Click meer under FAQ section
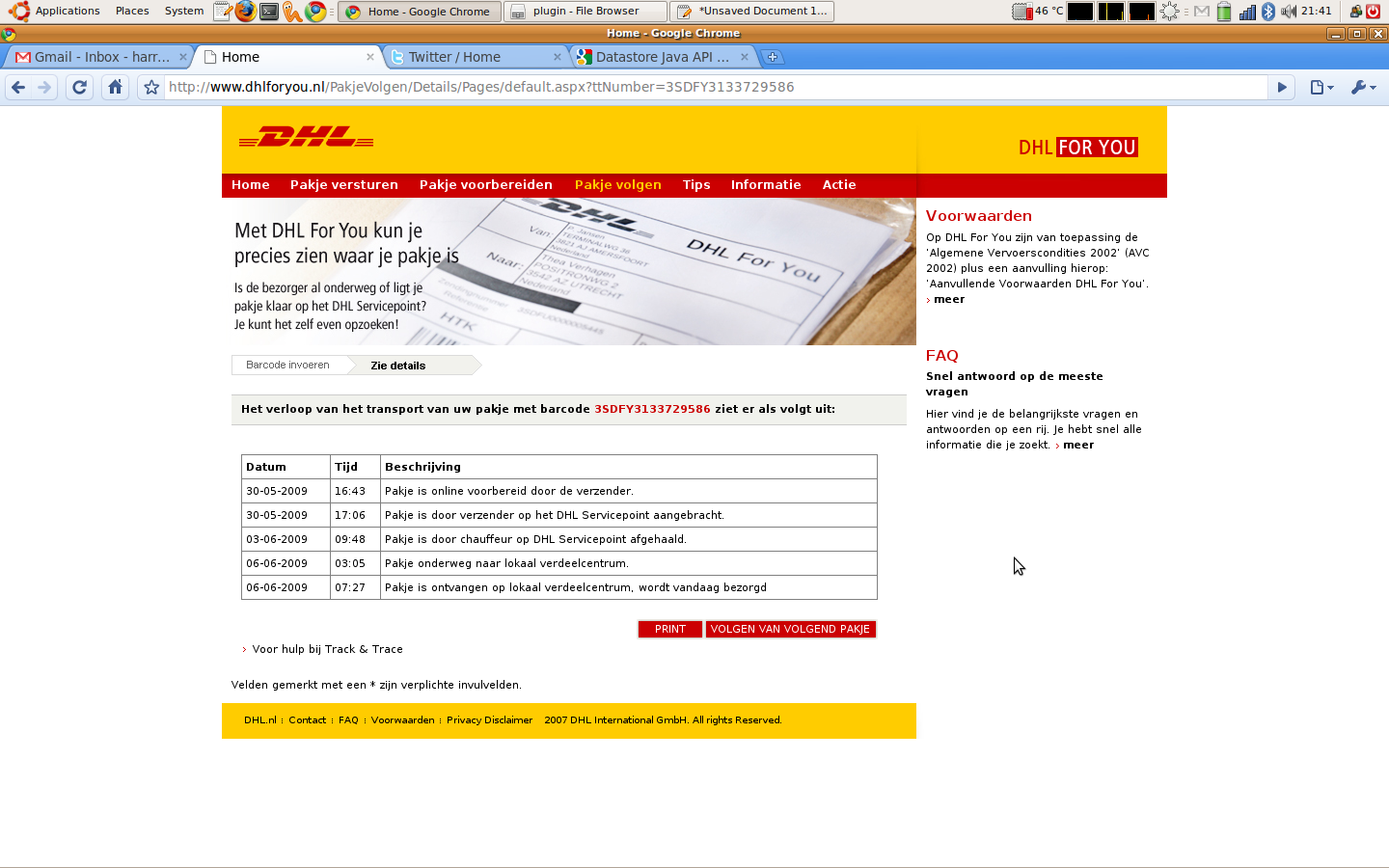Viewport: 1389px width, 868px height. click(1078, 445)
